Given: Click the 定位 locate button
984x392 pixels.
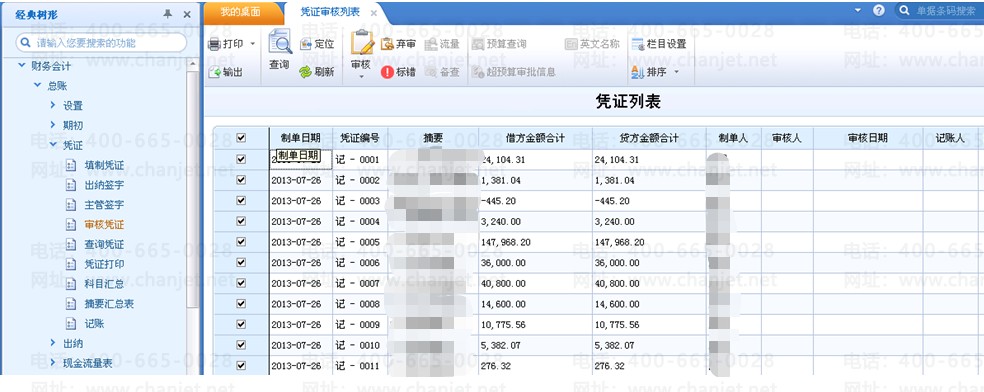Looking at the screenshot, I should tap(317, 44).
